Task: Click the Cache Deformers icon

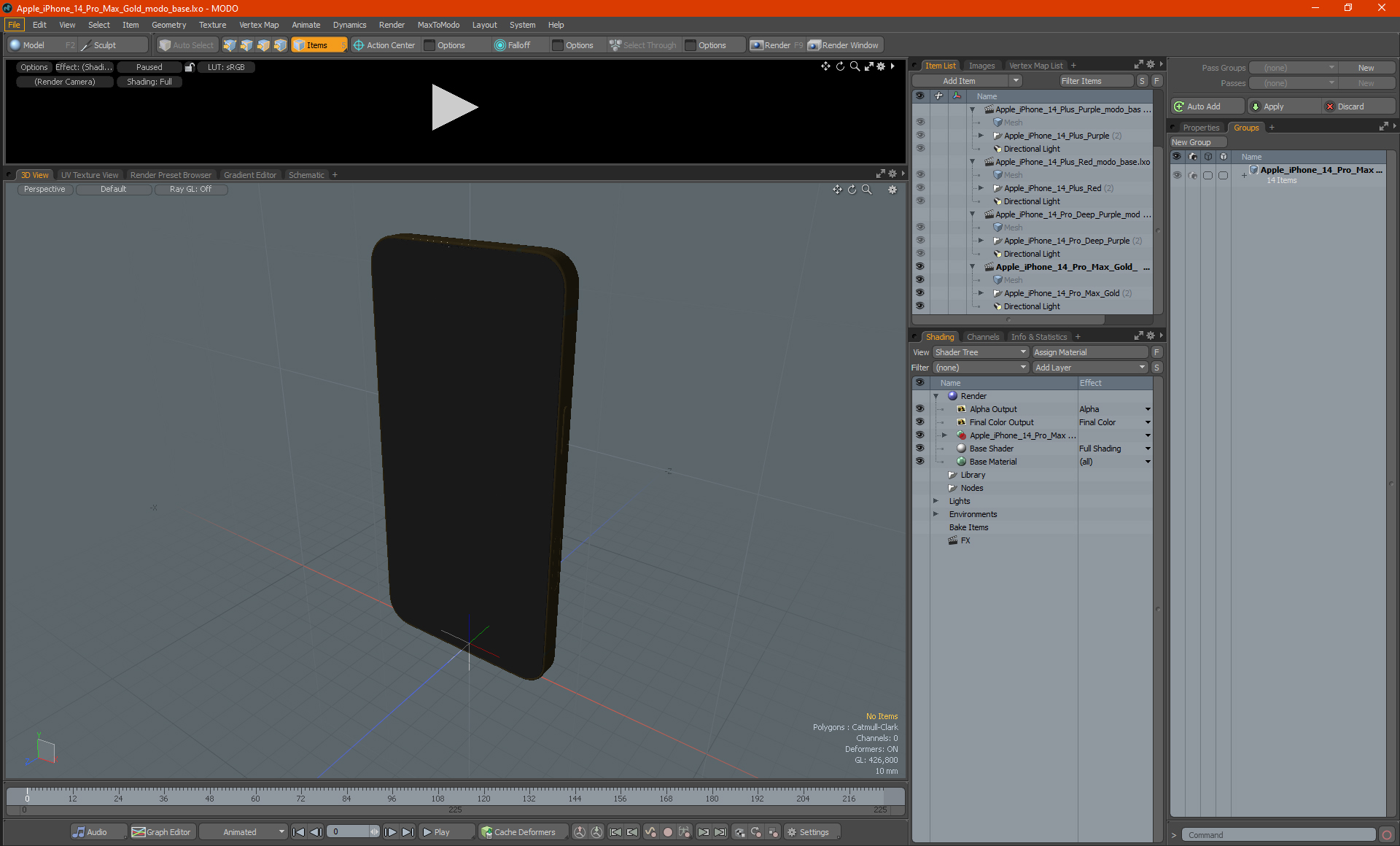Action: [487, 832]
